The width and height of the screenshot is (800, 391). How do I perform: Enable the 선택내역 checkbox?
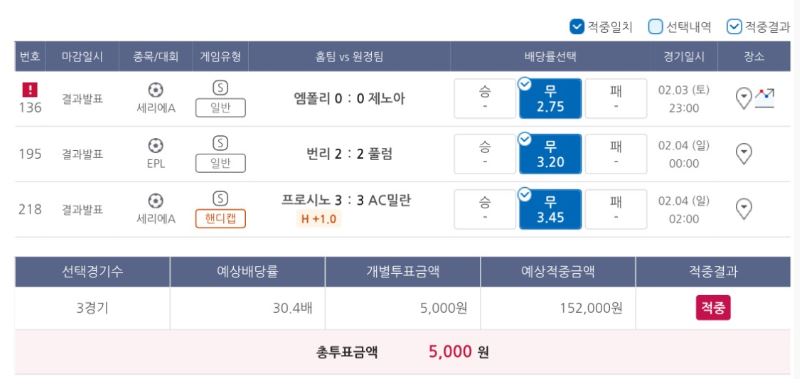[x=656, y=27]
